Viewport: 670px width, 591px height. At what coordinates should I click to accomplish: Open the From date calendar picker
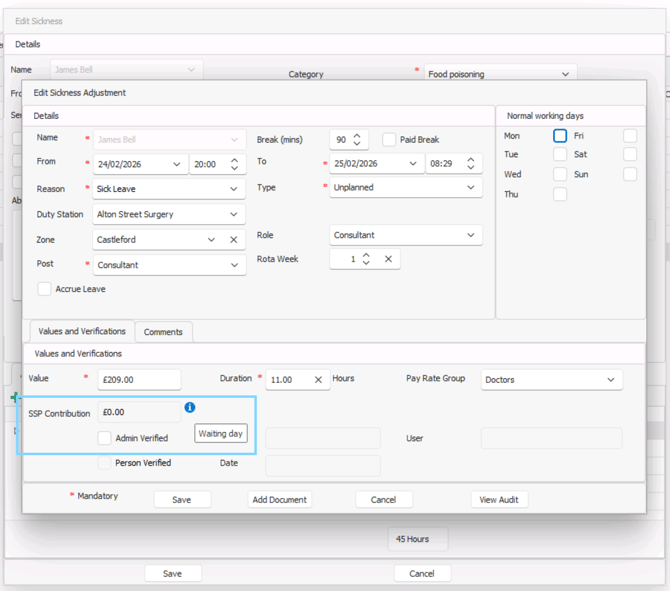coord(177,164)
